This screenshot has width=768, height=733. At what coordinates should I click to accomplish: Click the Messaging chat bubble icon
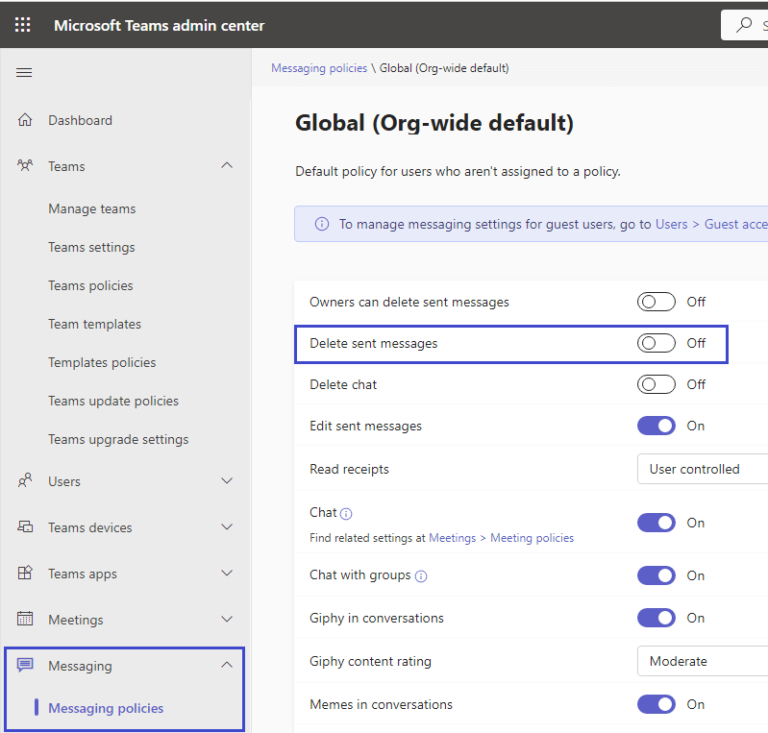pyautogui.click(x=25, y=665)
